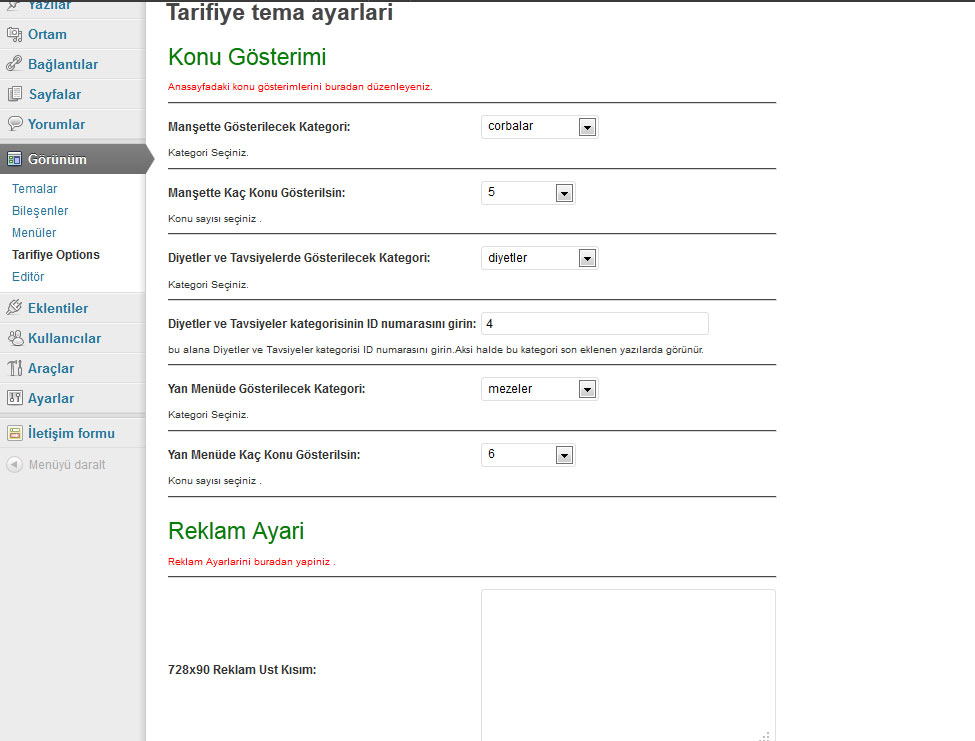Open the Sayfalar menu
Image resolution: width=975 pixels, height=741 pixels.
(x=55, y=94)
